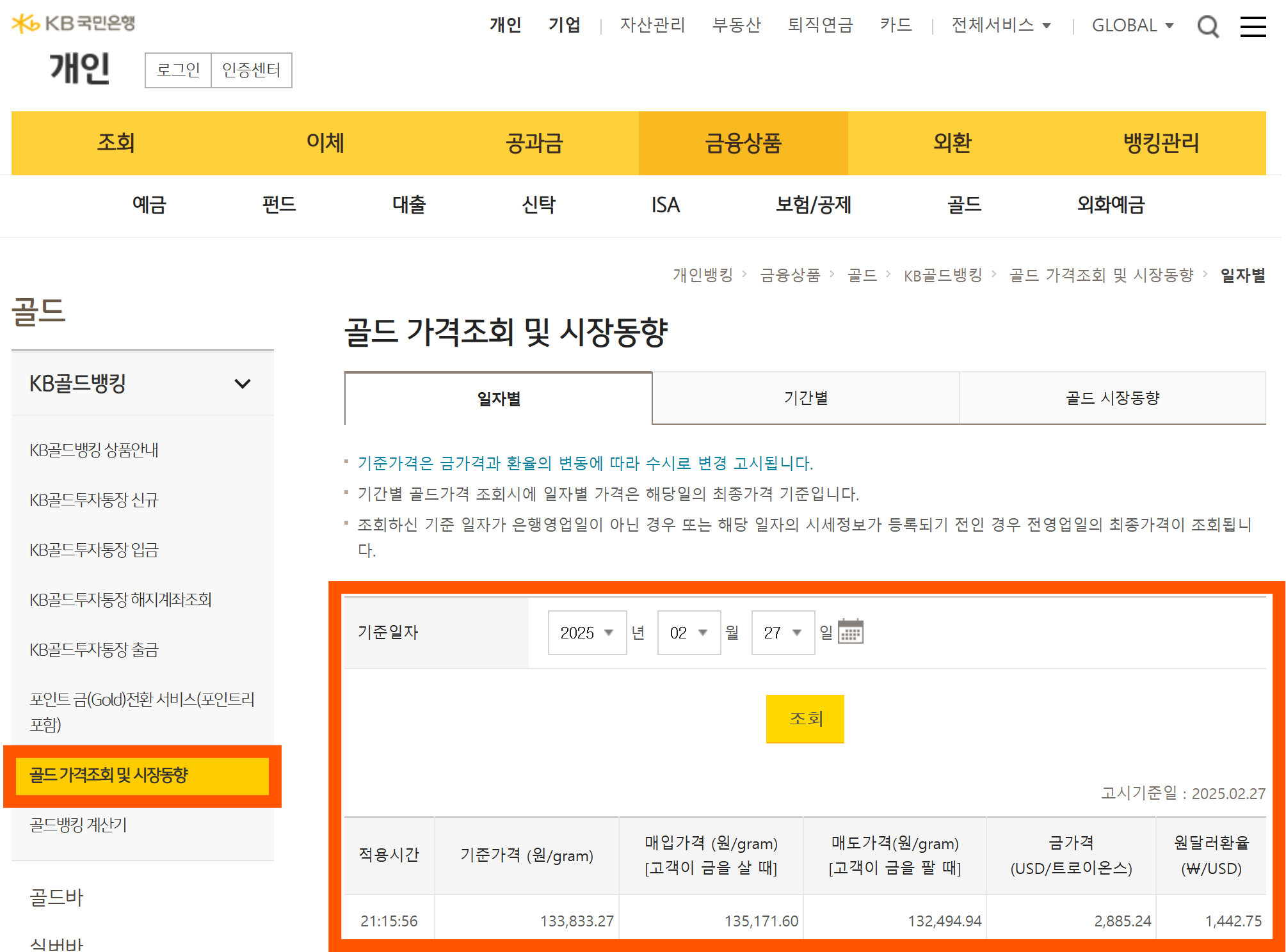This screenshot has height=952, width=1286.
Task: Expand the KB골드뱅킹 chevron
Action: [x=242, y=384]
